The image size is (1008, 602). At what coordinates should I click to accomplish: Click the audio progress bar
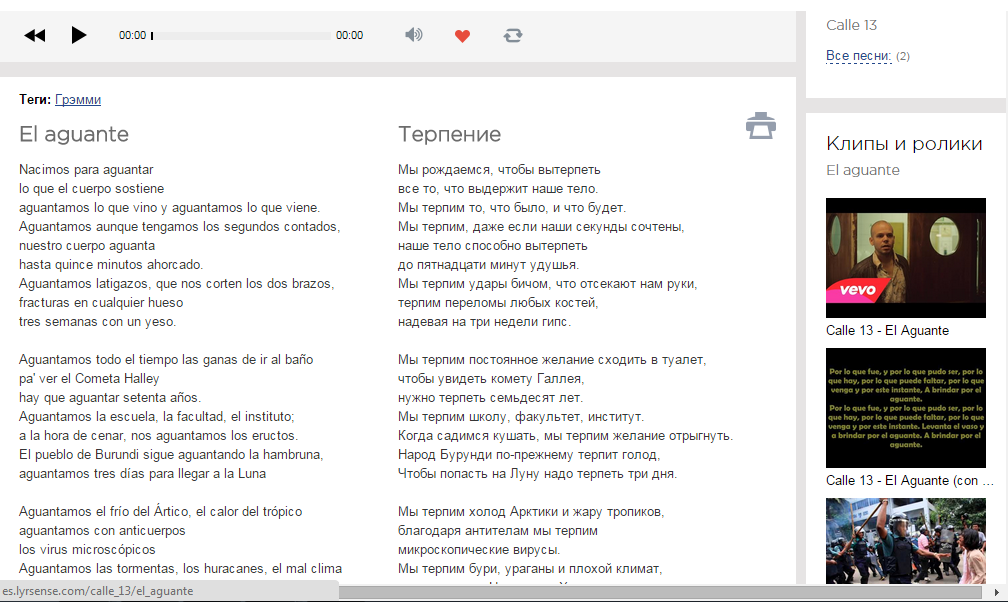pyautogui.click(x=241, y=36)
